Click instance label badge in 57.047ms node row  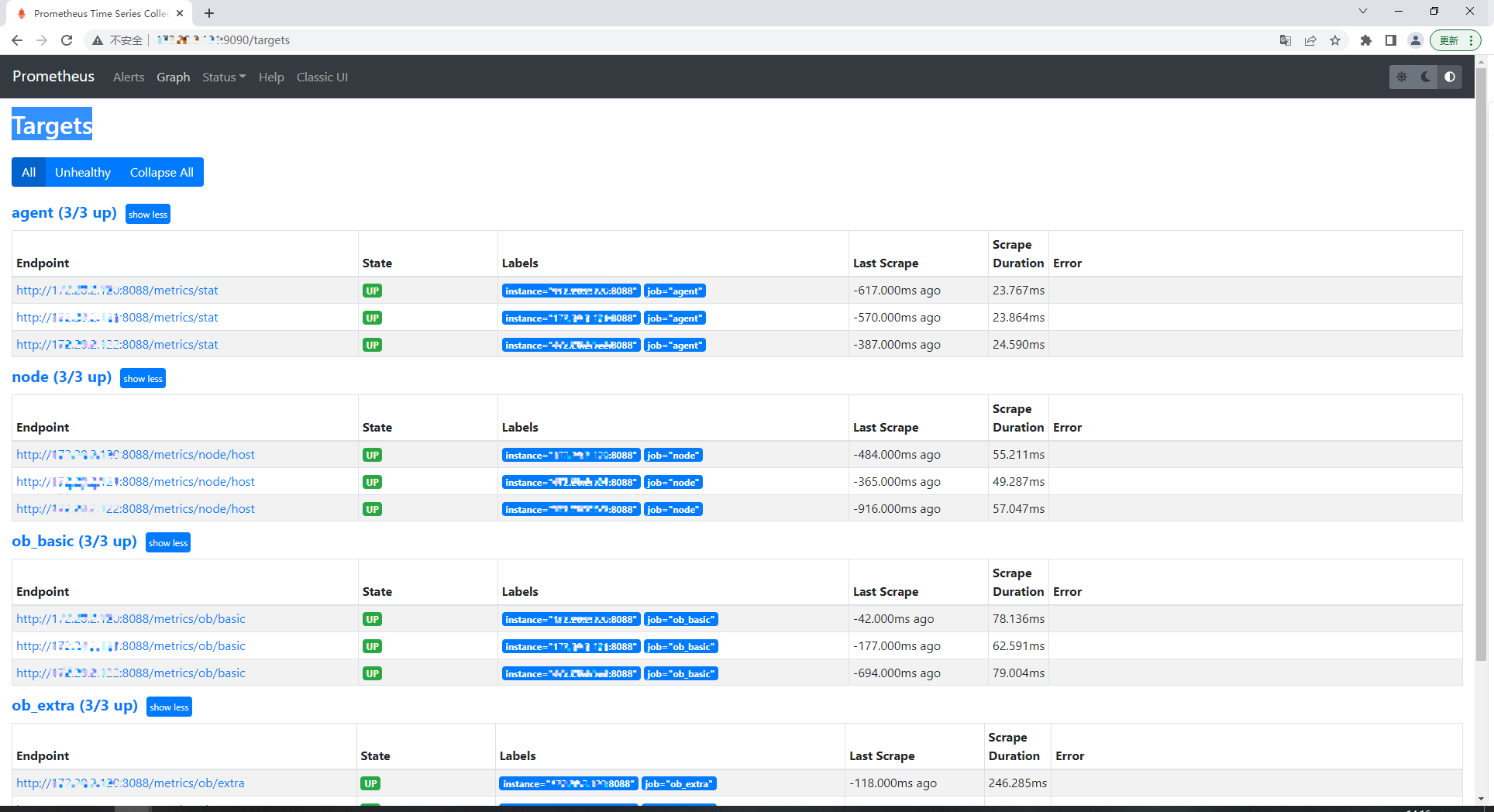pyautogui.click(x=571, y=510)
